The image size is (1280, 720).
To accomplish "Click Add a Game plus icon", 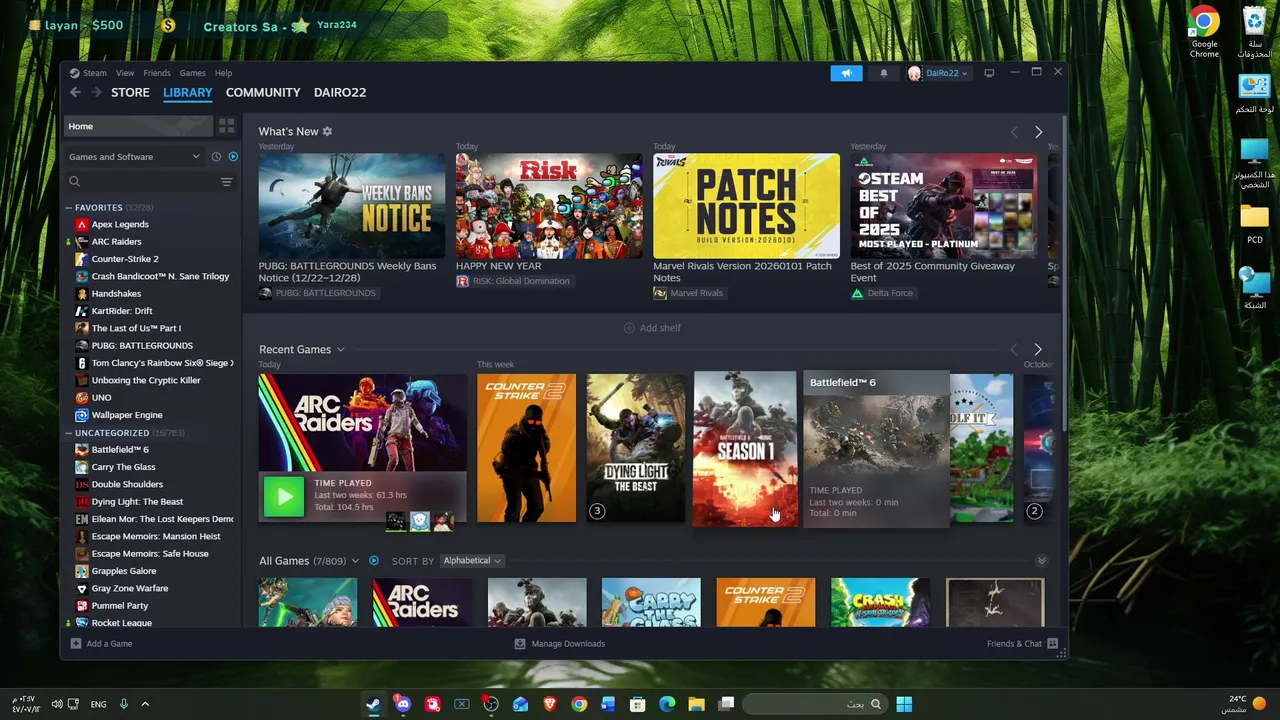I will [76, 644].
